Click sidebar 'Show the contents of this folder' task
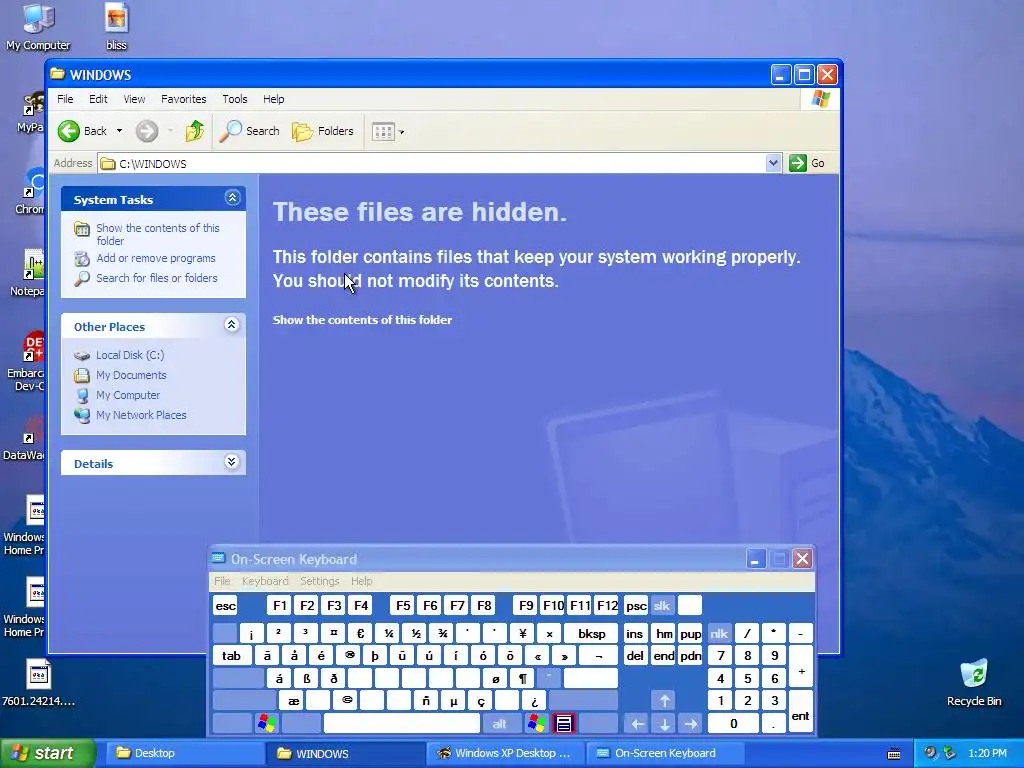The image size is (1024, 768). point(157,234)
